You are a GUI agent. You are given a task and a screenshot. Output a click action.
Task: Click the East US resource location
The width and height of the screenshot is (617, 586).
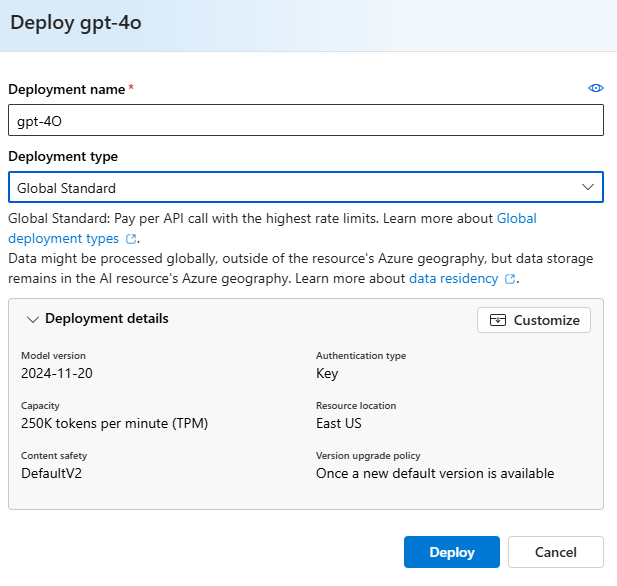[x=339, y=423]
